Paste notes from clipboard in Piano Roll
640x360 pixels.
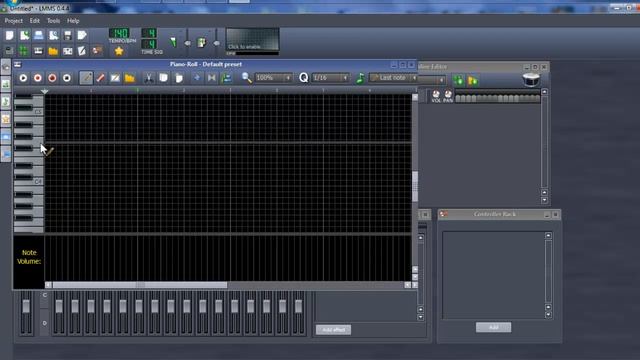click(x=178, y=78)
